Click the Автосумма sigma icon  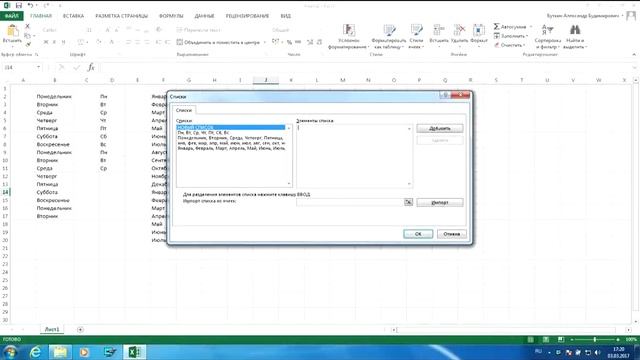[496, 27]
